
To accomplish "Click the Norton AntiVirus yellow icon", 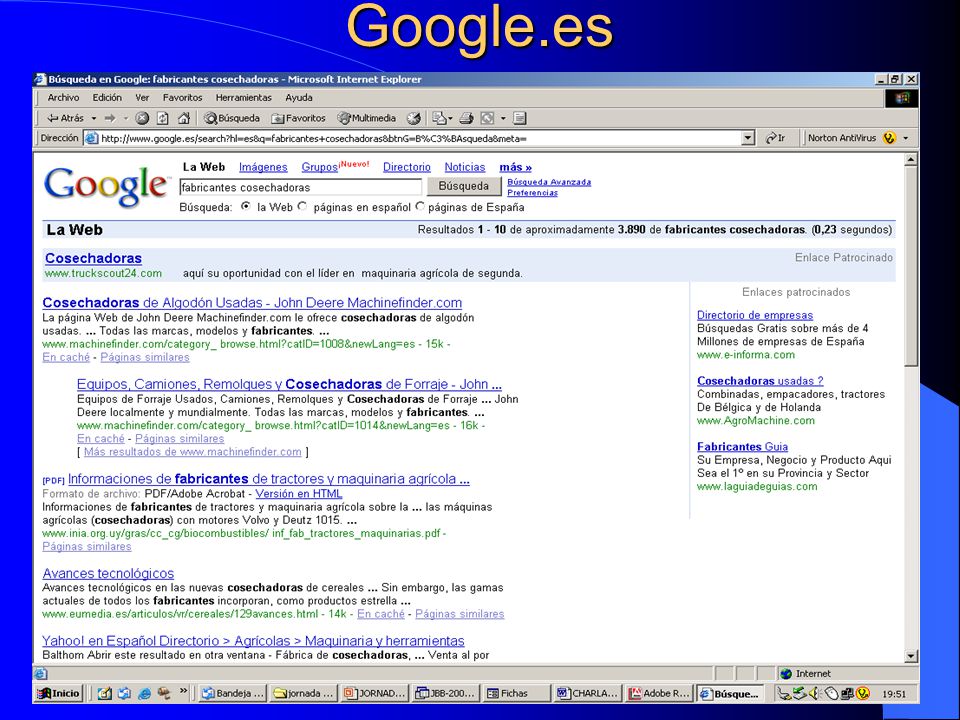I will pyautogui.click(x=890, y=138).
